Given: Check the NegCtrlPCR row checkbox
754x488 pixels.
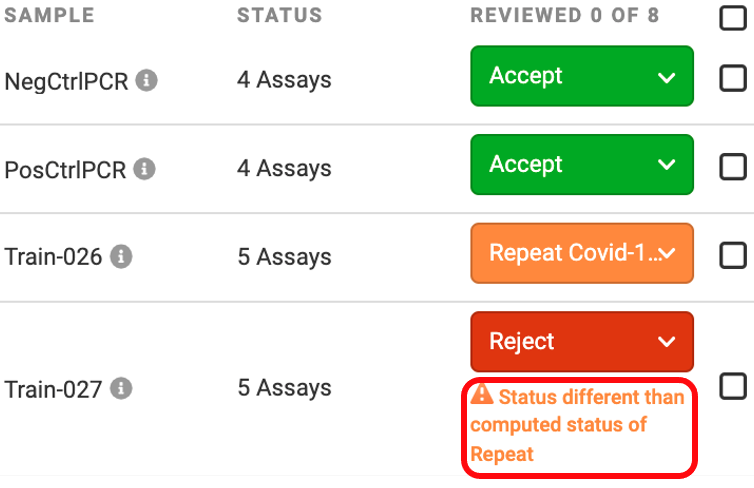Looking at the screenshot, I should (733, 78).
